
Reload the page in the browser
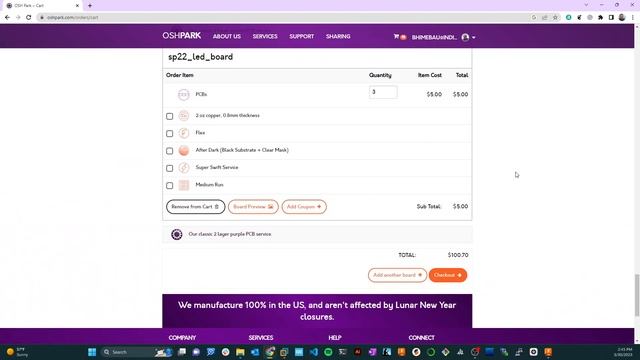[29, 18]
